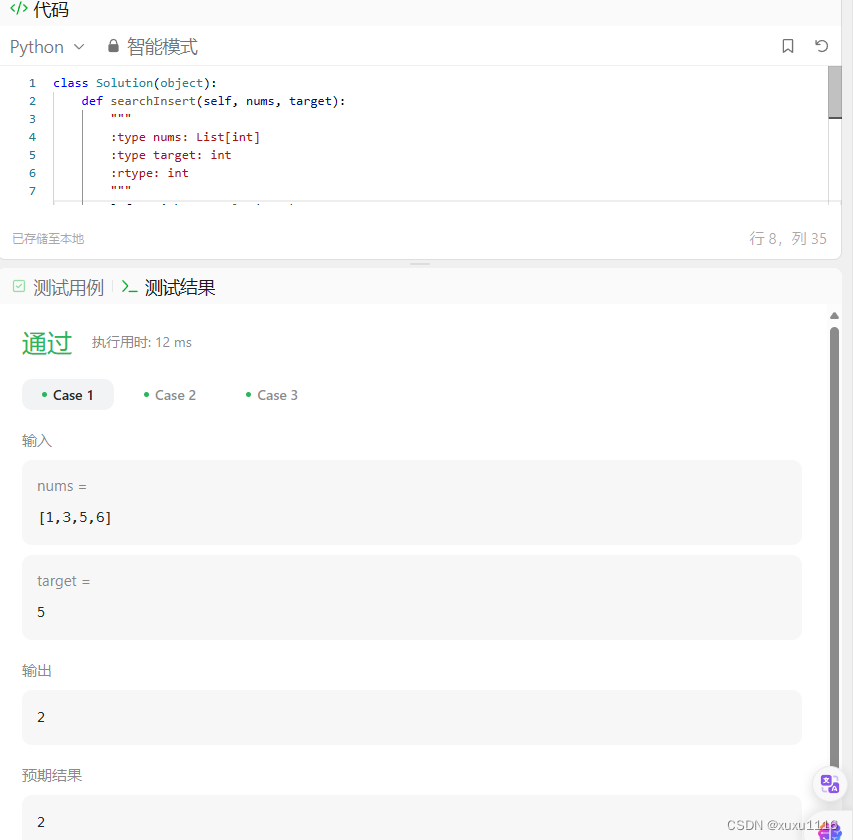Click the 行 8, 列 35 cursor indicator

click(788, 238)
